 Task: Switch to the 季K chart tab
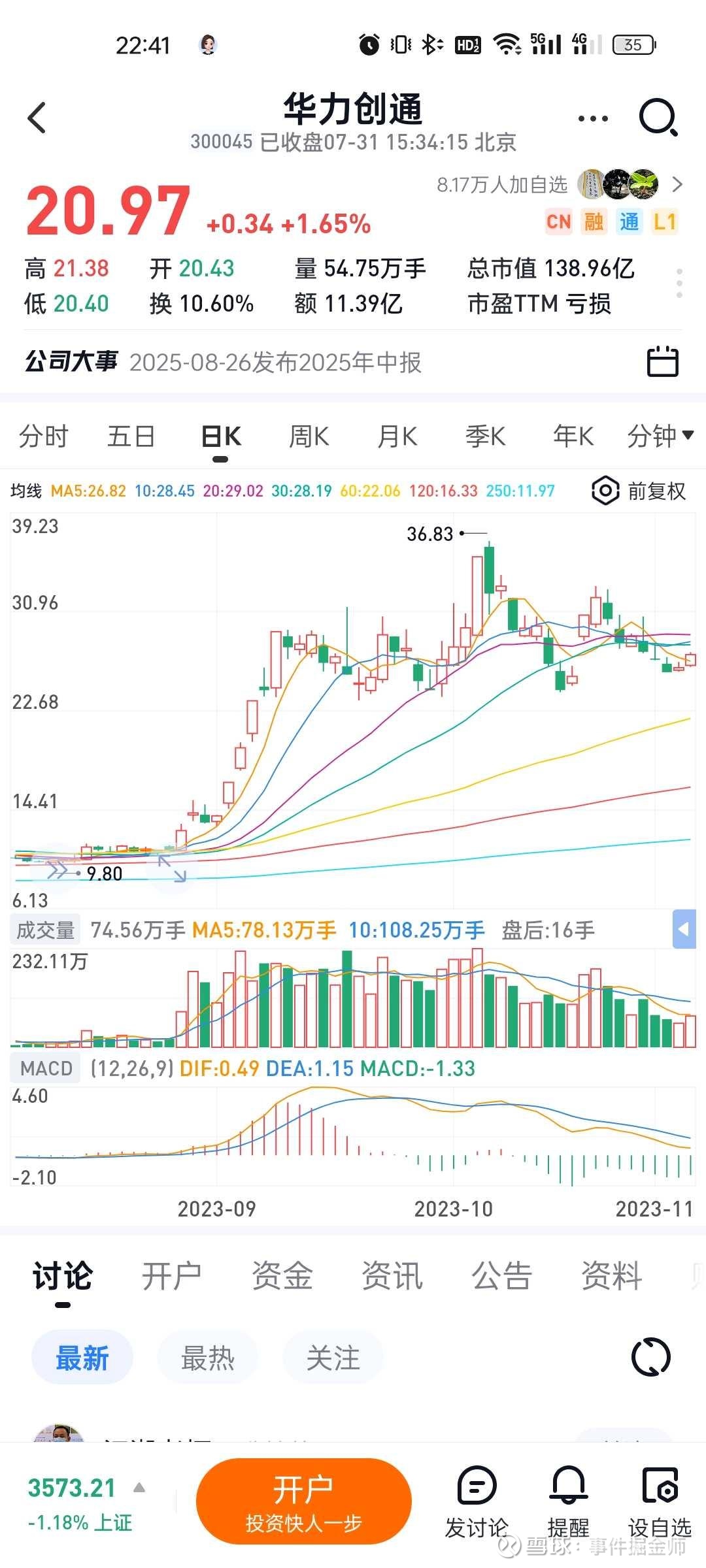[486, 436]
